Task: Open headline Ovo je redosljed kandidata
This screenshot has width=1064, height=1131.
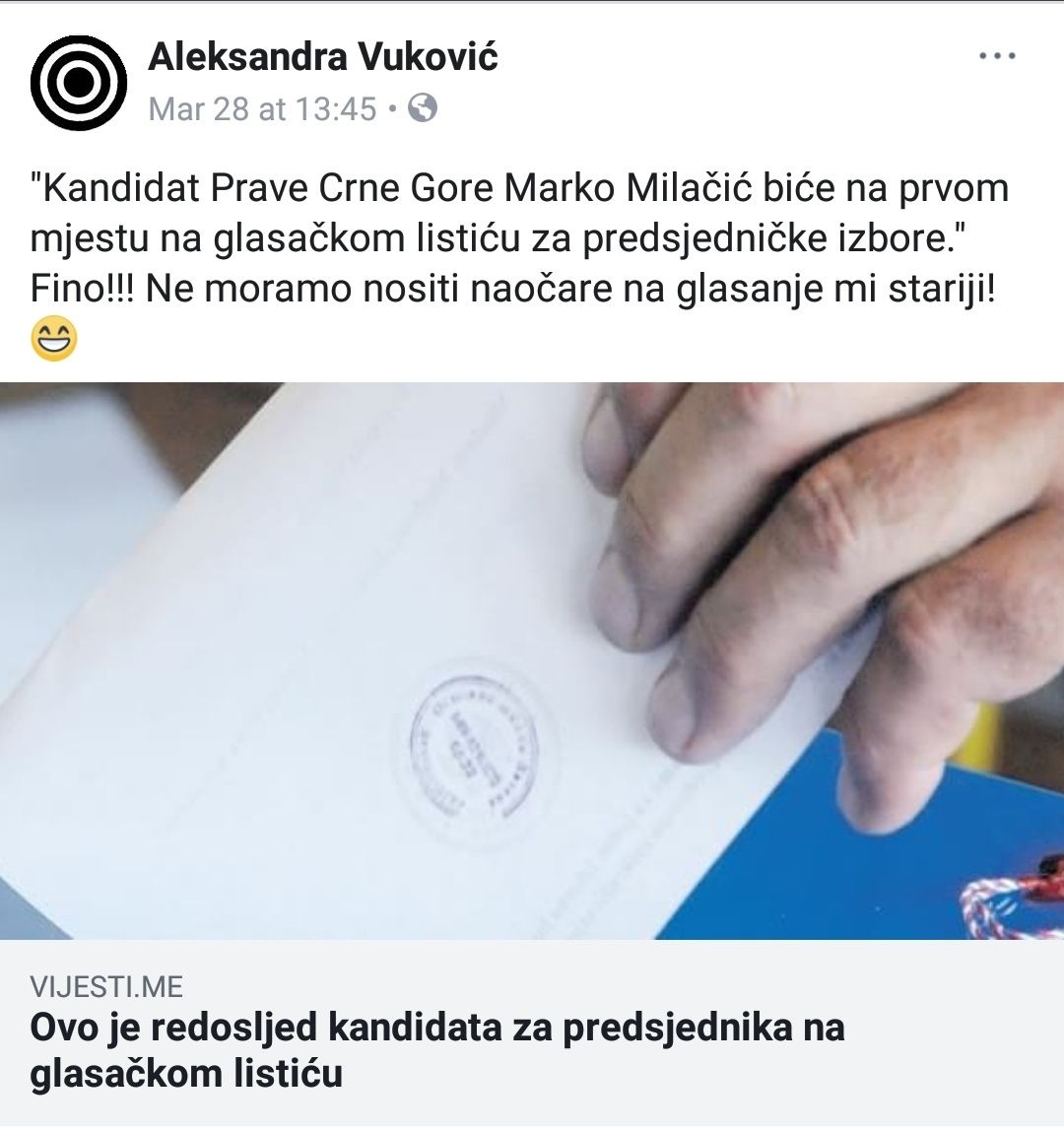Action: [437, 1049]
